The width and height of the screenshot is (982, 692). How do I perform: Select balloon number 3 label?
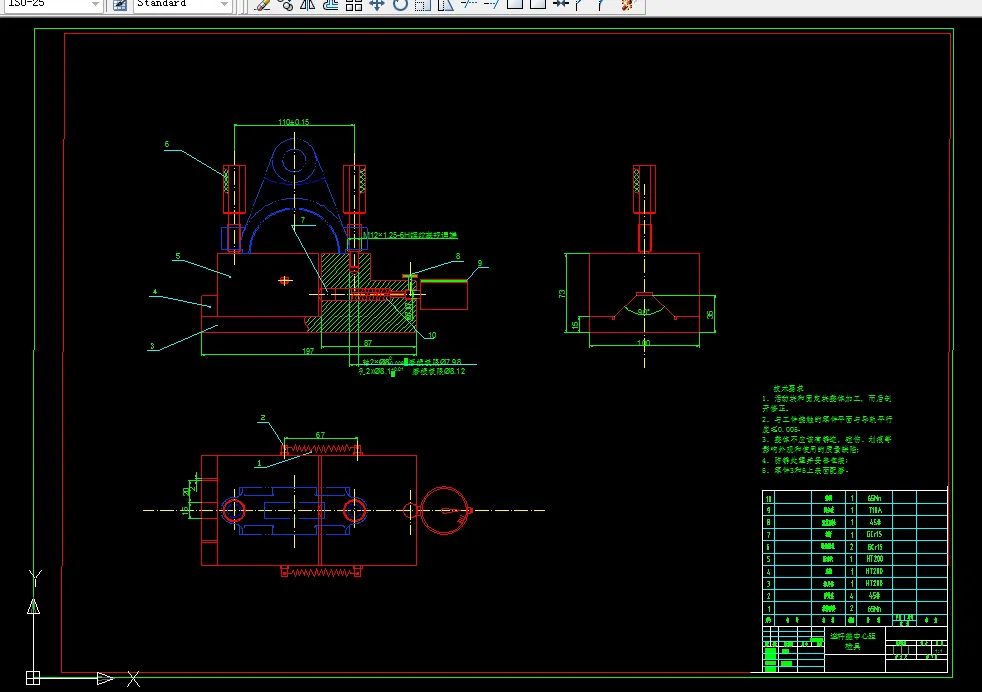click(x=152, y=346)
